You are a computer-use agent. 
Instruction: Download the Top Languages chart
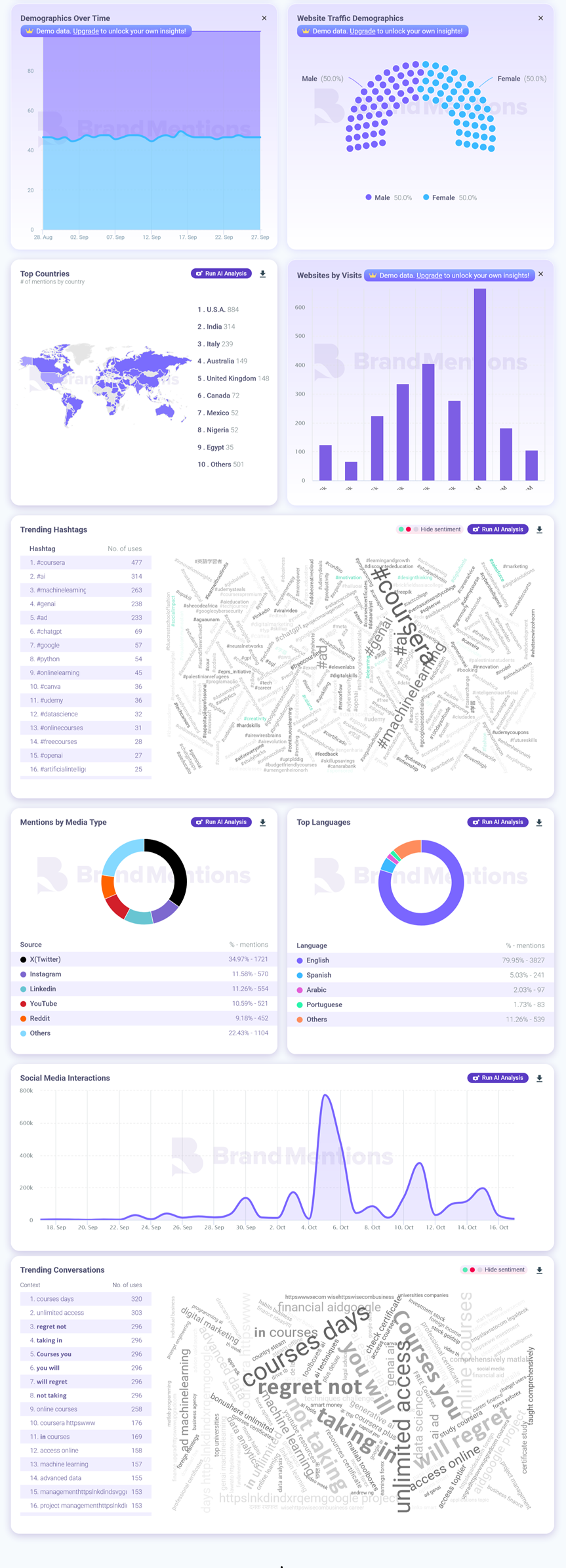click(539, 822)
